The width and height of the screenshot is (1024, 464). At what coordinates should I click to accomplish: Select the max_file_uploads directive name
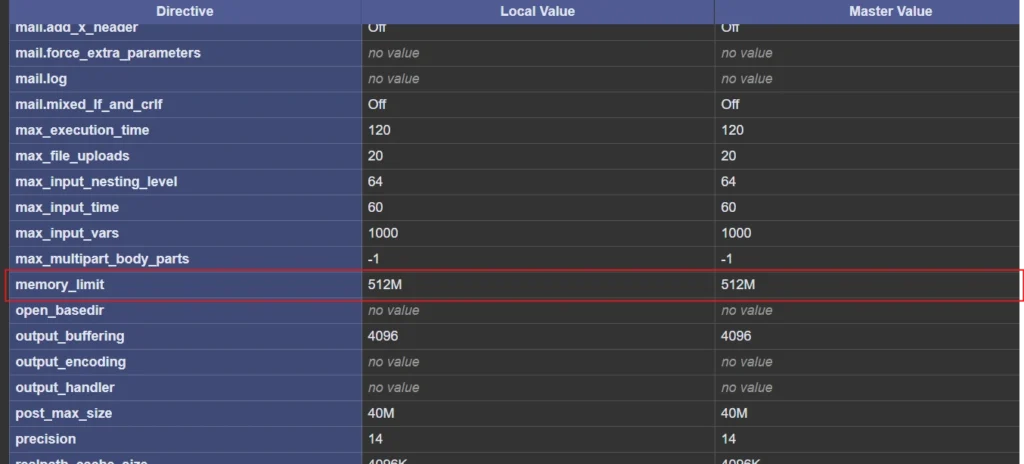tap(72, 156)
